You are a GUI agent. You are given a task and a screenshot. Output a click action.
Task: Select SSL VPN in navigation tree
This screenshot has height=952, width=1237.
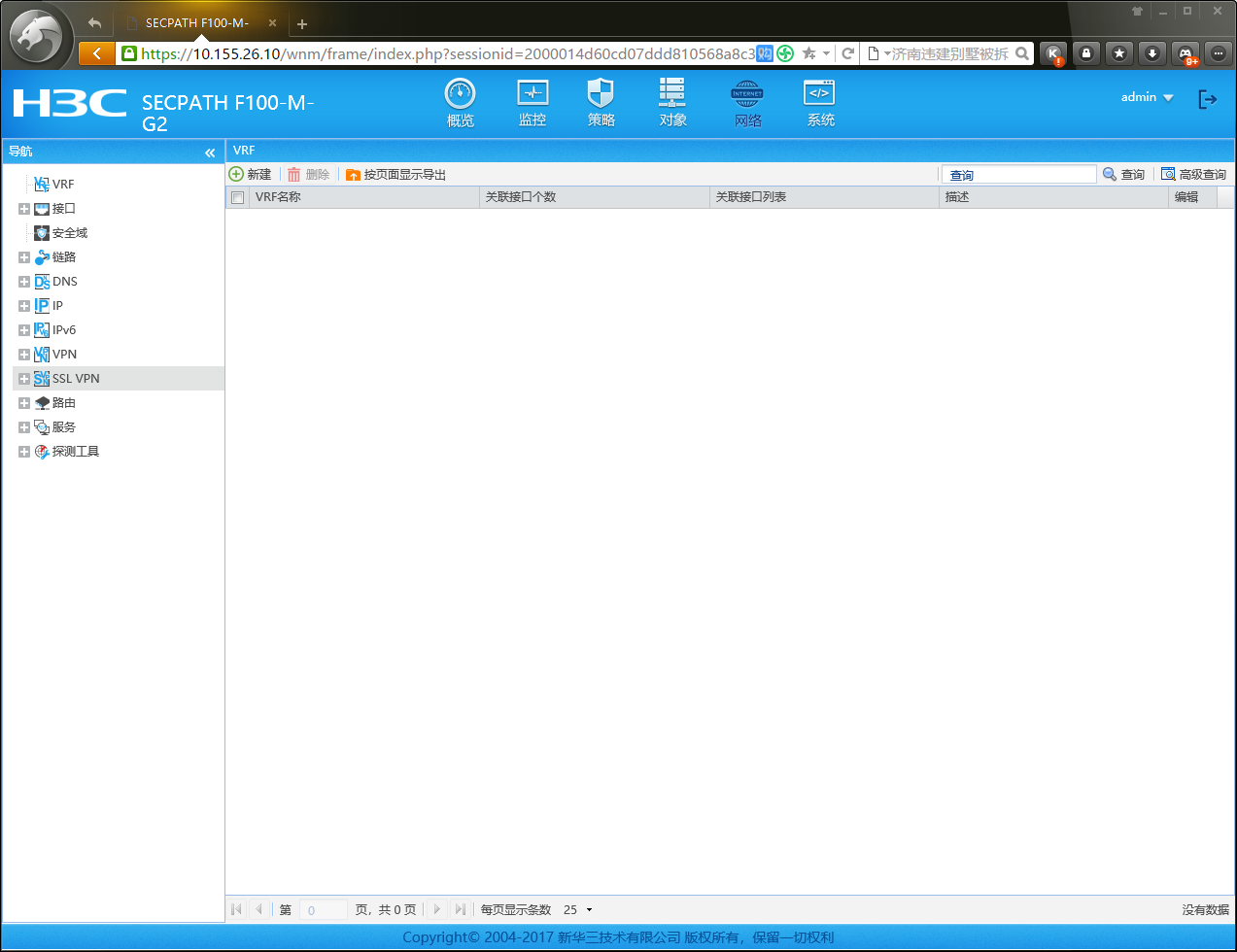76,379
